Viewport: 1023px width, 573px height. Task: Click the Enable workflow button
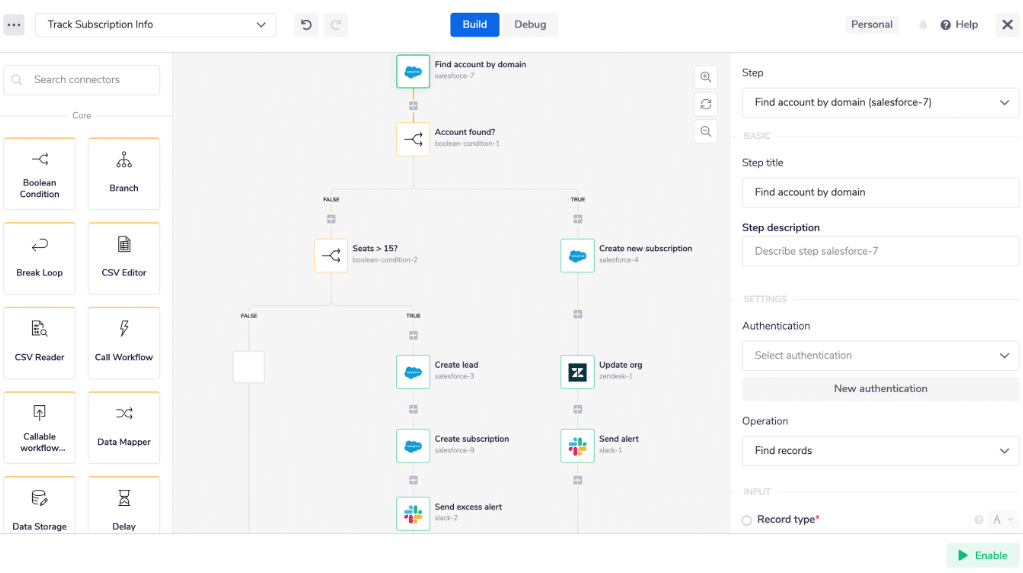click(982, 555)
